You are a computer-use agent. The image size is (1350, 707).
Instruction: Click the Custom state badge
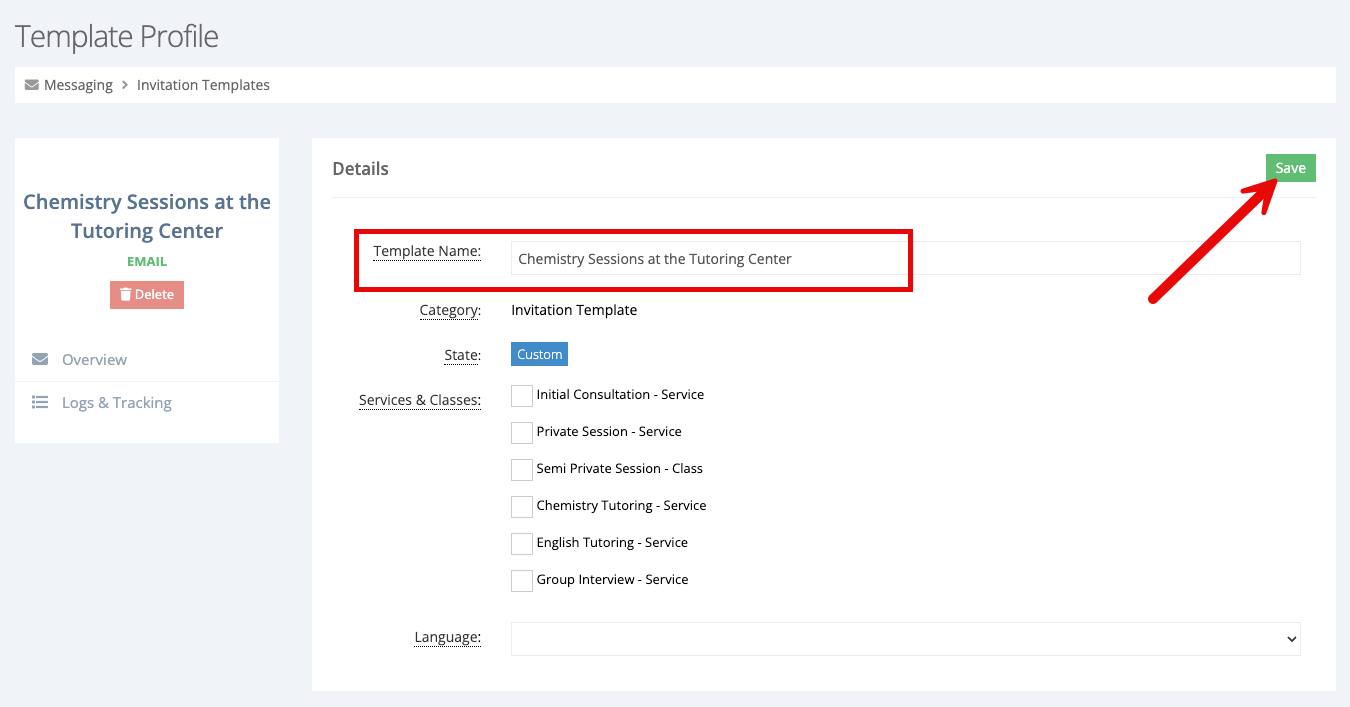[x=540, y=354]
